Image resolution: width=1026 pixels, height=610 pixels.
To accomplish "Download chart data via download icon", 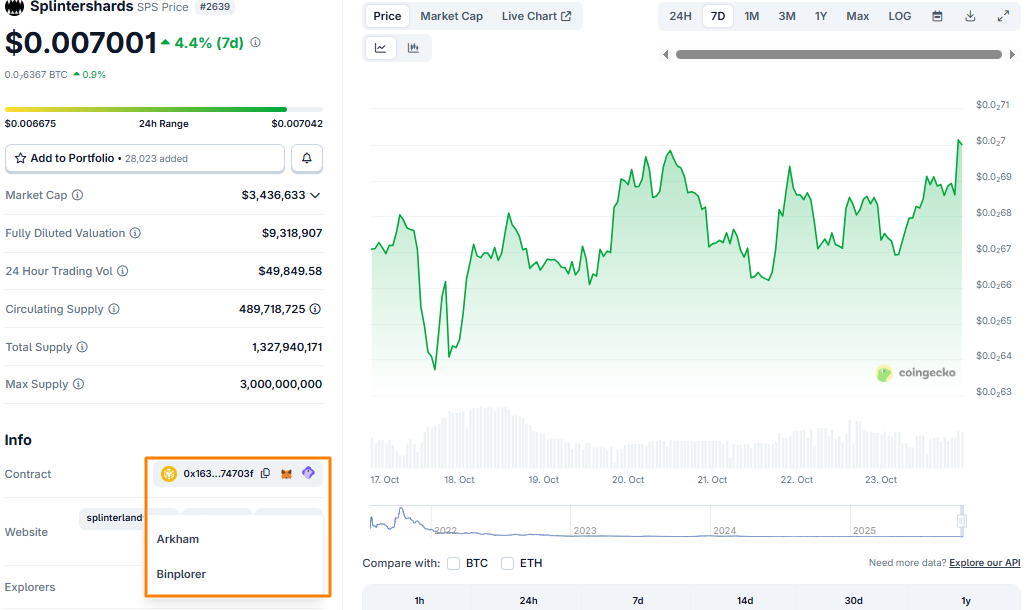I will click(x=970, y=16).
